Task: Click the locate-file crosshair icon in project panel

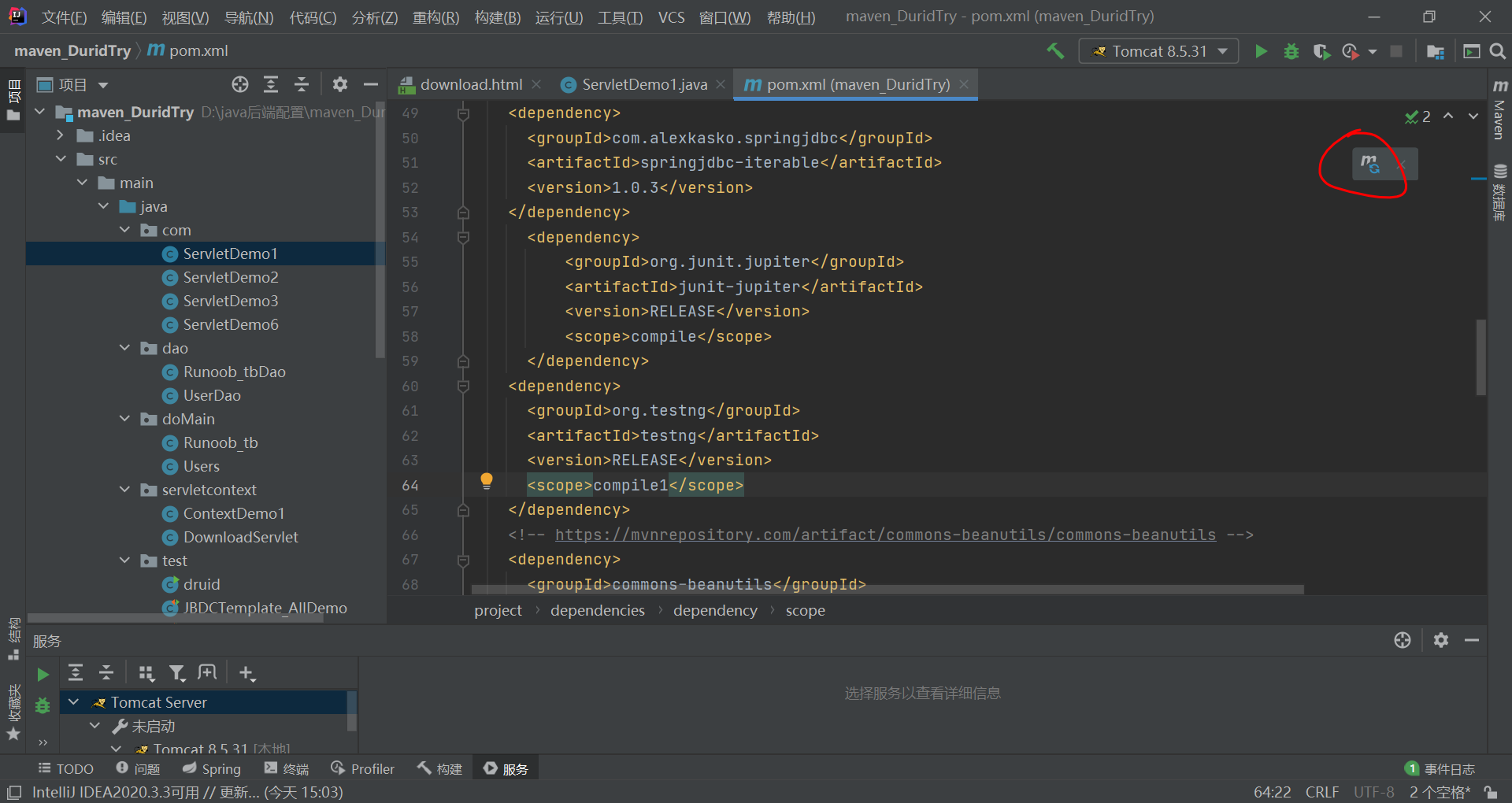Action: pyautogui.click(x=240, y=84)
